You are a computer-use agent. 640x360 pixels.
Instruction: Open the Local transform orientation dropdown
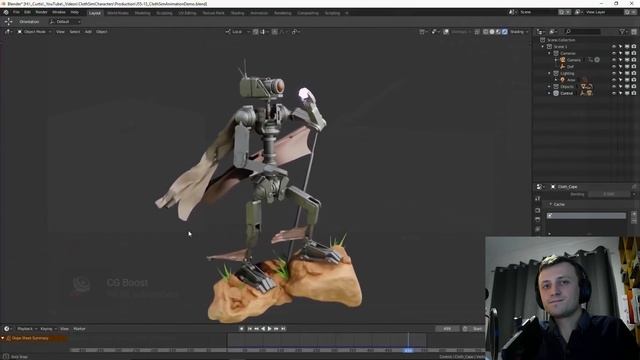pos(238,31)
